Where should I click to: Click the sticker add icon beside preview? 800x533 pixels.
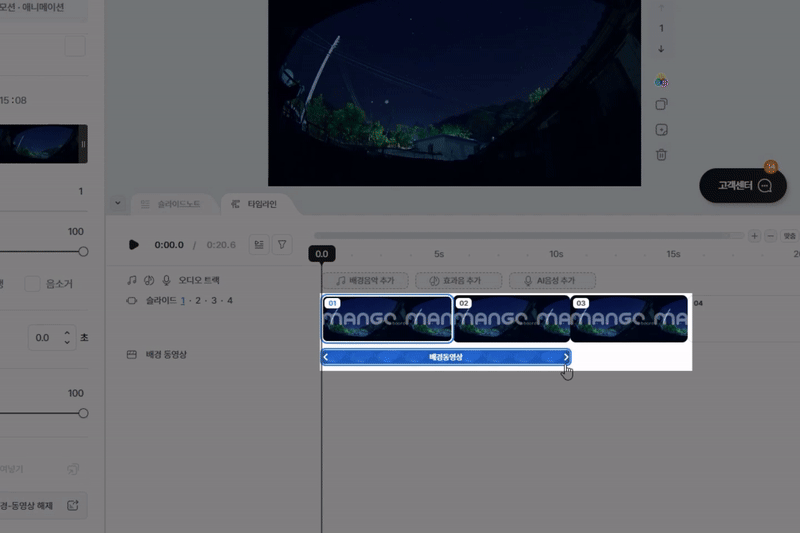click(x=661, y=130)
